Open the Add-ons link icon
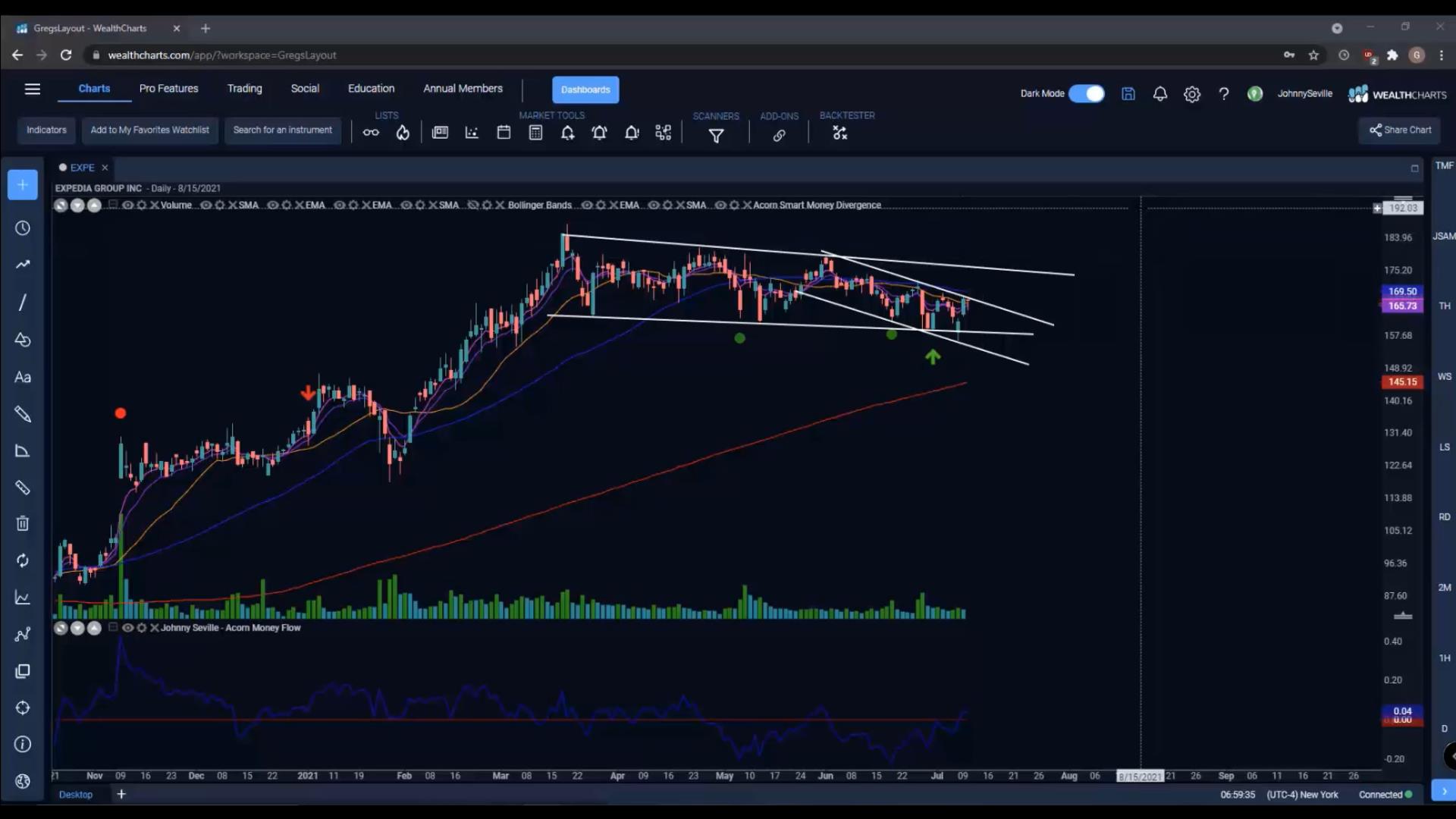This screenshot has height=819, width=1456. [x=779, y=136]
